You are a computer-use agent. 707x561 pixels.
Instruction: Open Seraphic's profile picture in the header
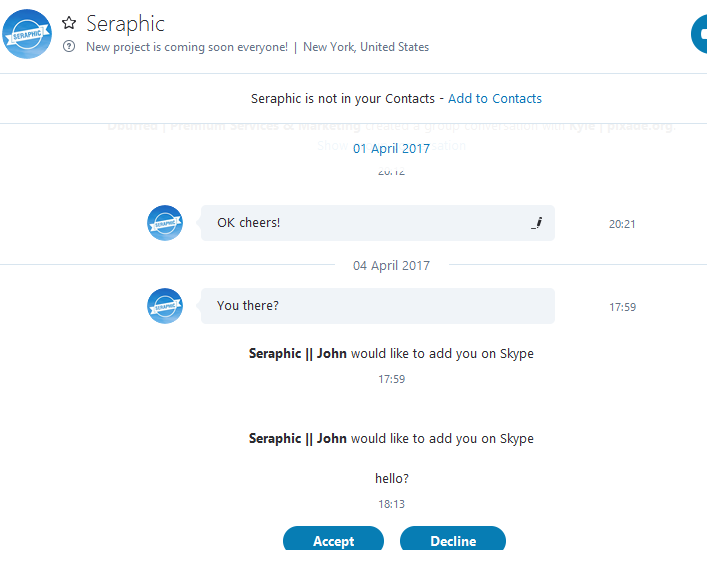tap(27, 34)
